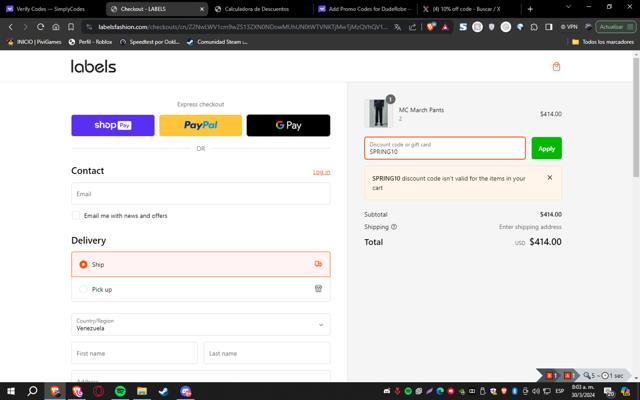The width and height of the screenshot is (640, 400).
Task: Click the labels store logo
Action: click(x=93, y=66)
